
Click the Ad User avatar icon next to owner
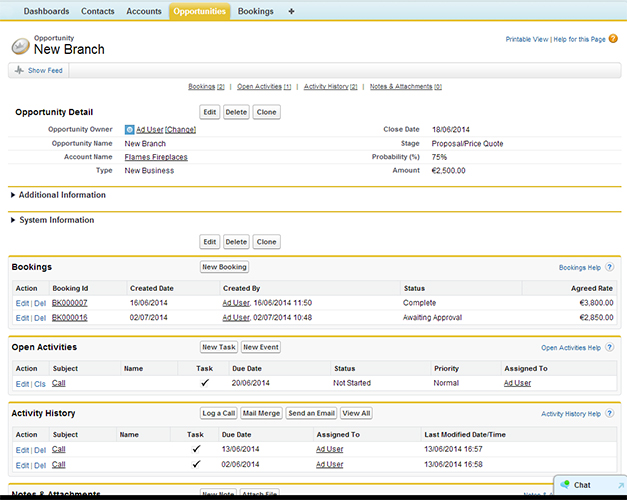pos(130,129)
